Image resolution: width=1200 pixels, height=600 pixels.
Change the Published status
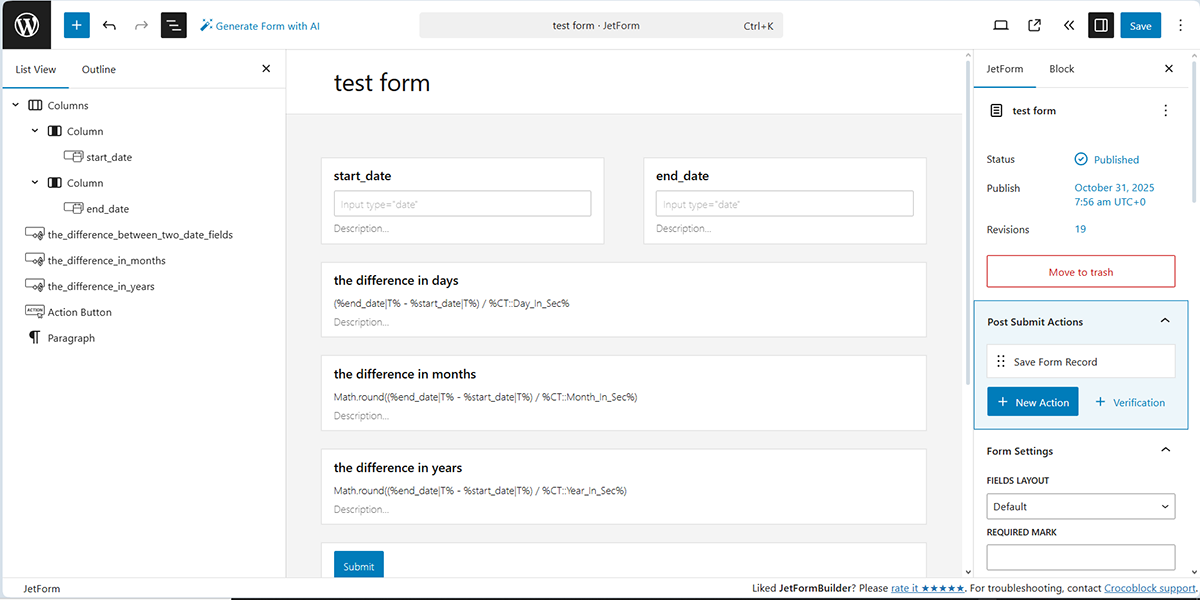coord(1106,159)
